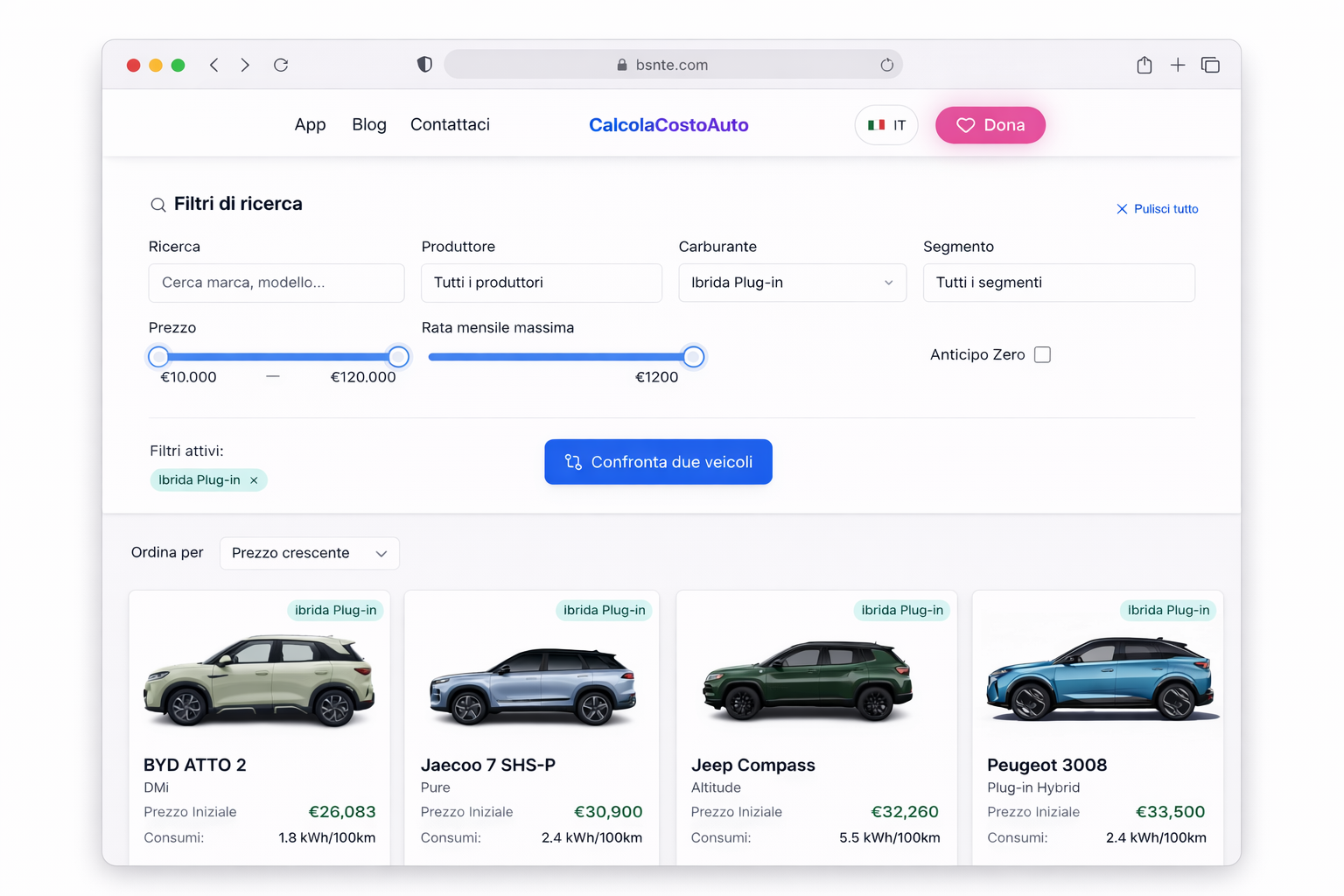Open a new tab with the plus icon
This screenshot has height=896, width=1344.
1178,65
